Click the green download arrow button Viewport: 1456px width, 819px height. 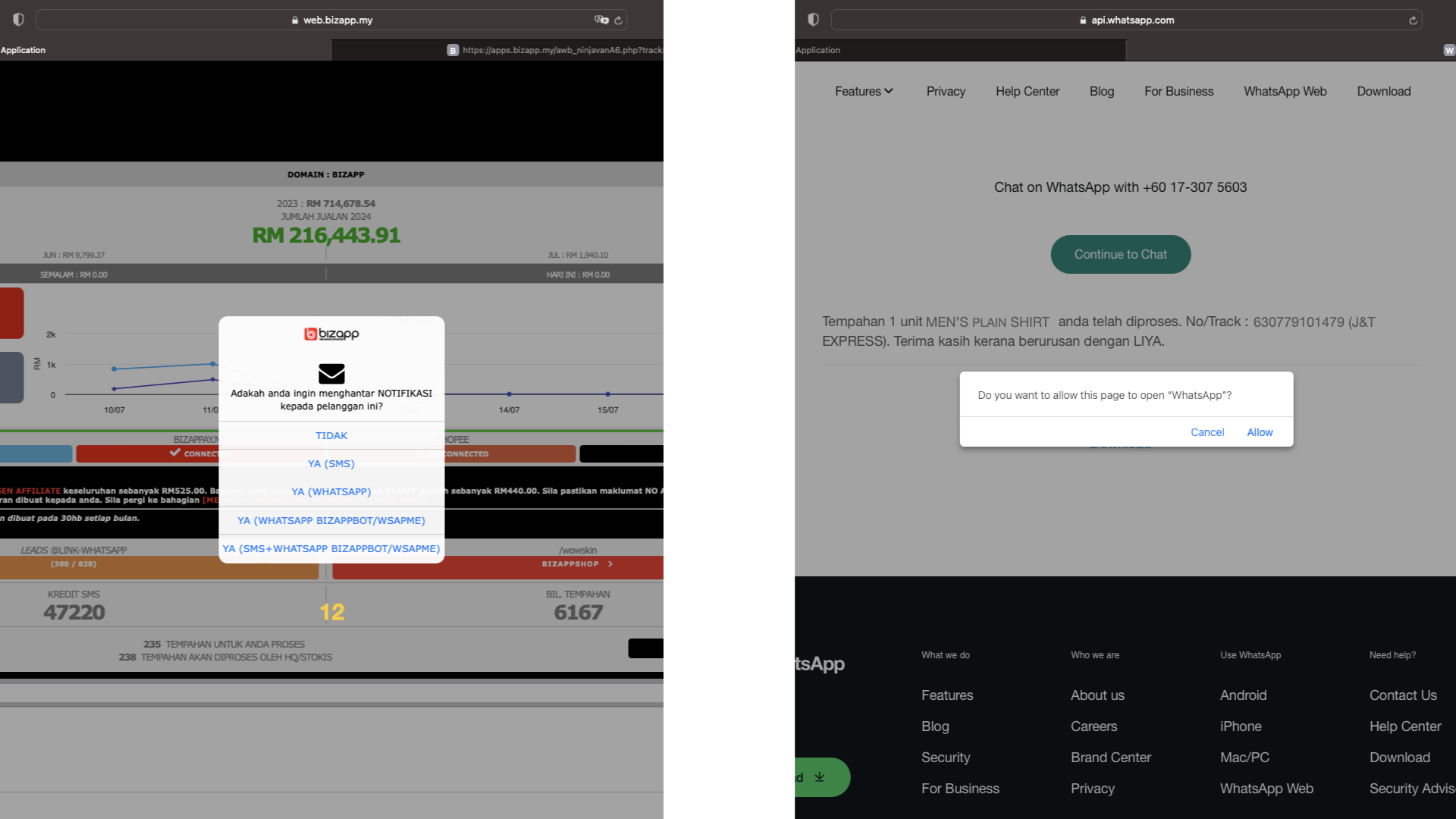tap(822, 777)
